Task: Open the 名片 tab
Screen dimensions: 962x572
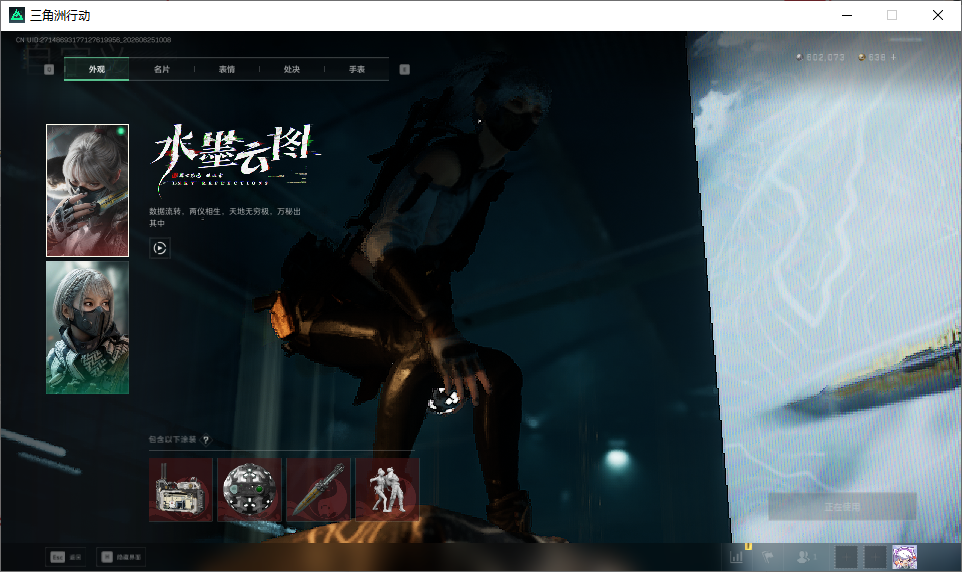Action: pos(161,69)
